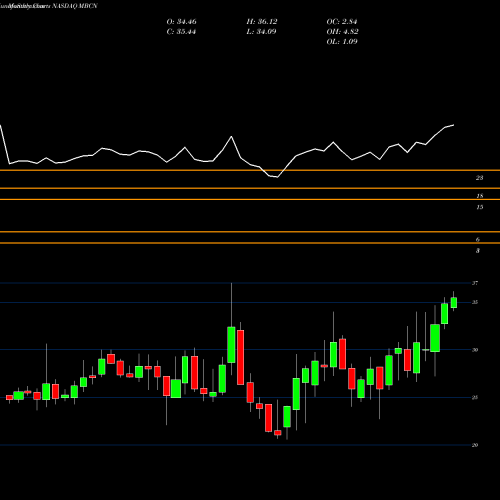
Task: Click the 25 price axis label
Action: point(475,397)
